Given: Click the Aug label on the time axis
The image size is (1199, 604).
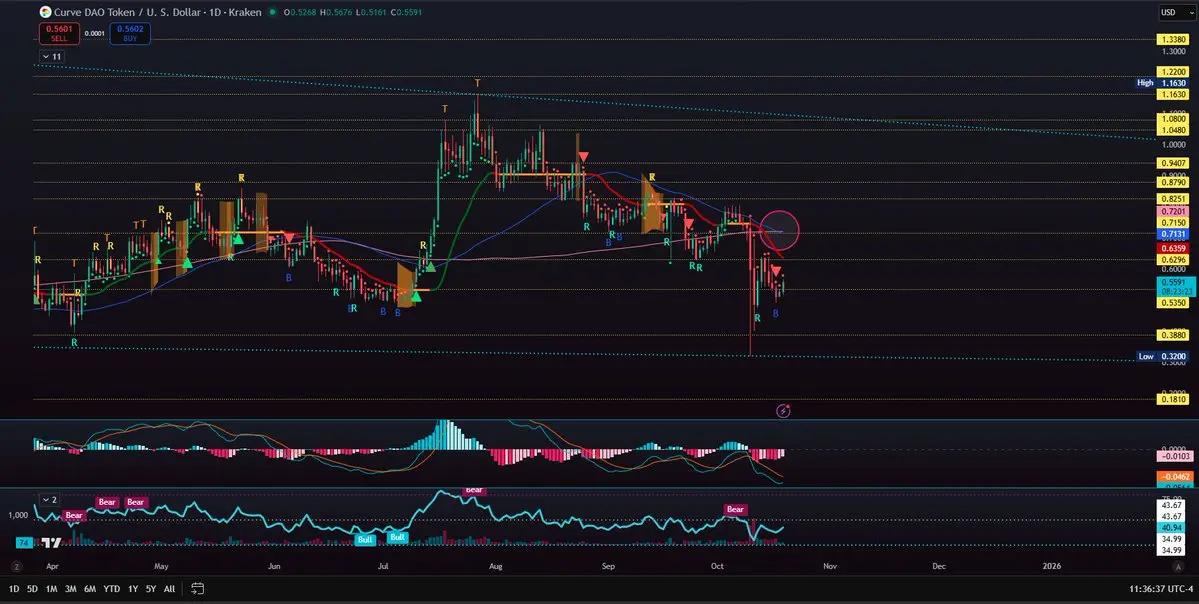Looking at the screenshot, I should [x=496, y=567].
